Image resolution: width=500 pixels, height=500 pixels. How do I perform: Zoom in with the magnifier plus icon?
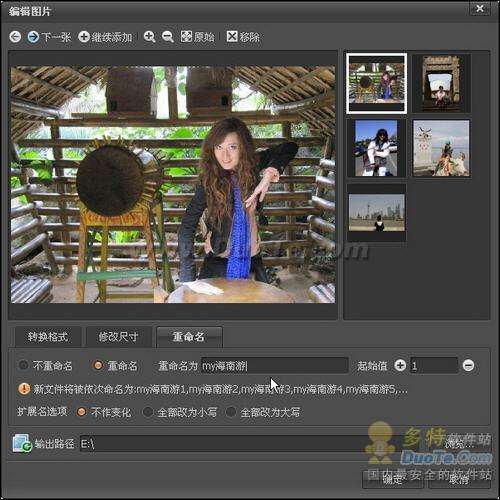tap(149, 37)
